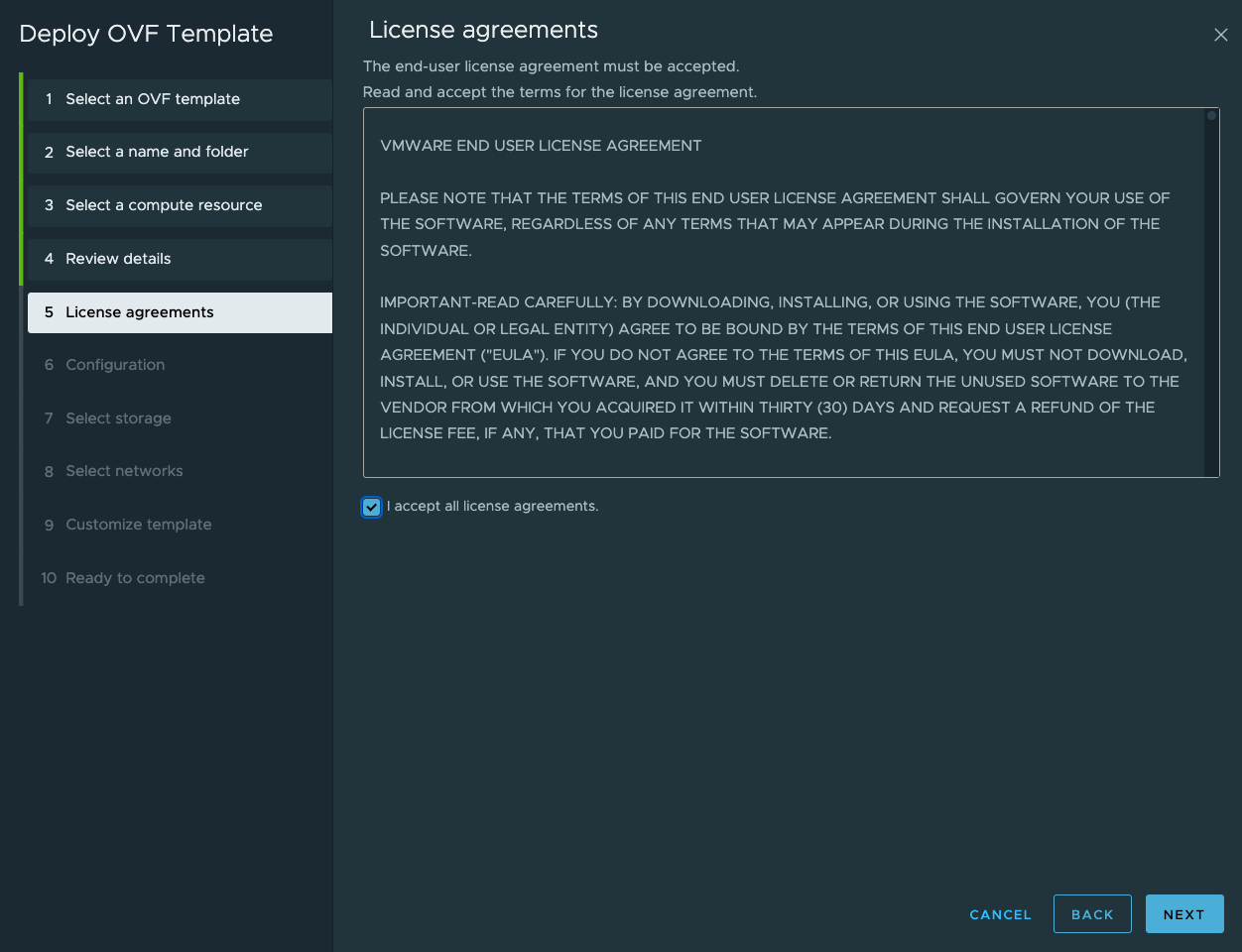
Task: Click the license text scrollbar thumb
Action: [x=1211, y=116]
